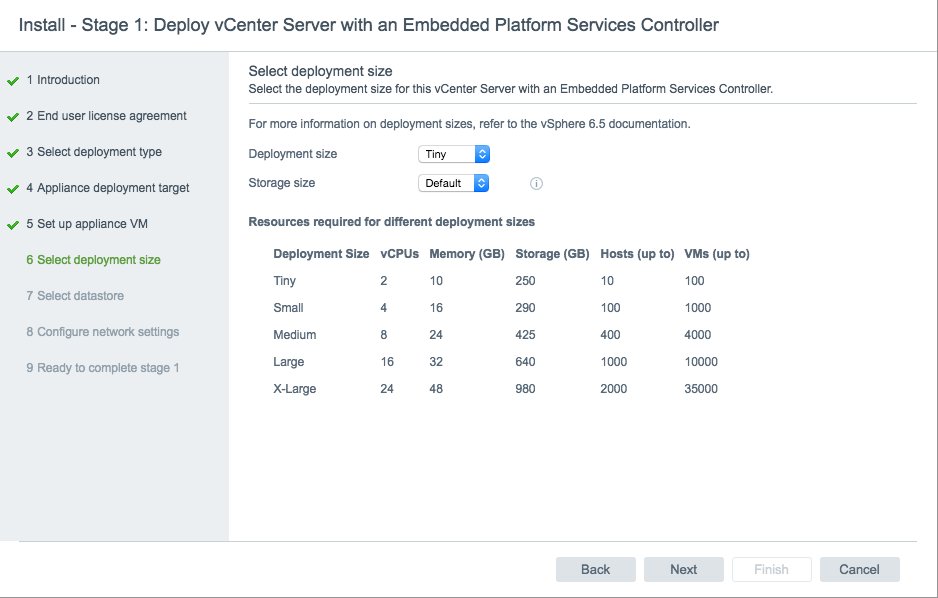Click the Resources required for different deployment sizes heading
The height and width of the screenshot is (598, 938).
pos(391,222)
